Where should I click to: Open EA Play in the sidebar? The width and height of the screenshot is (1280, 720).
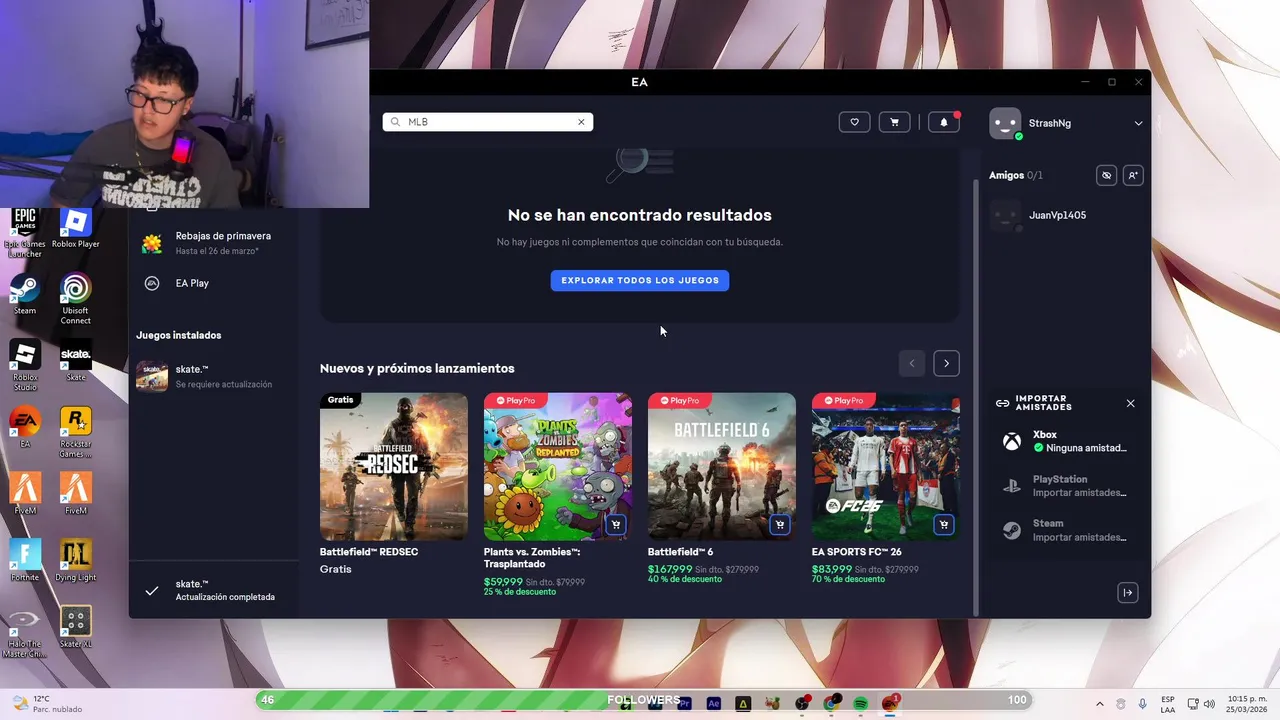(212, 283)
